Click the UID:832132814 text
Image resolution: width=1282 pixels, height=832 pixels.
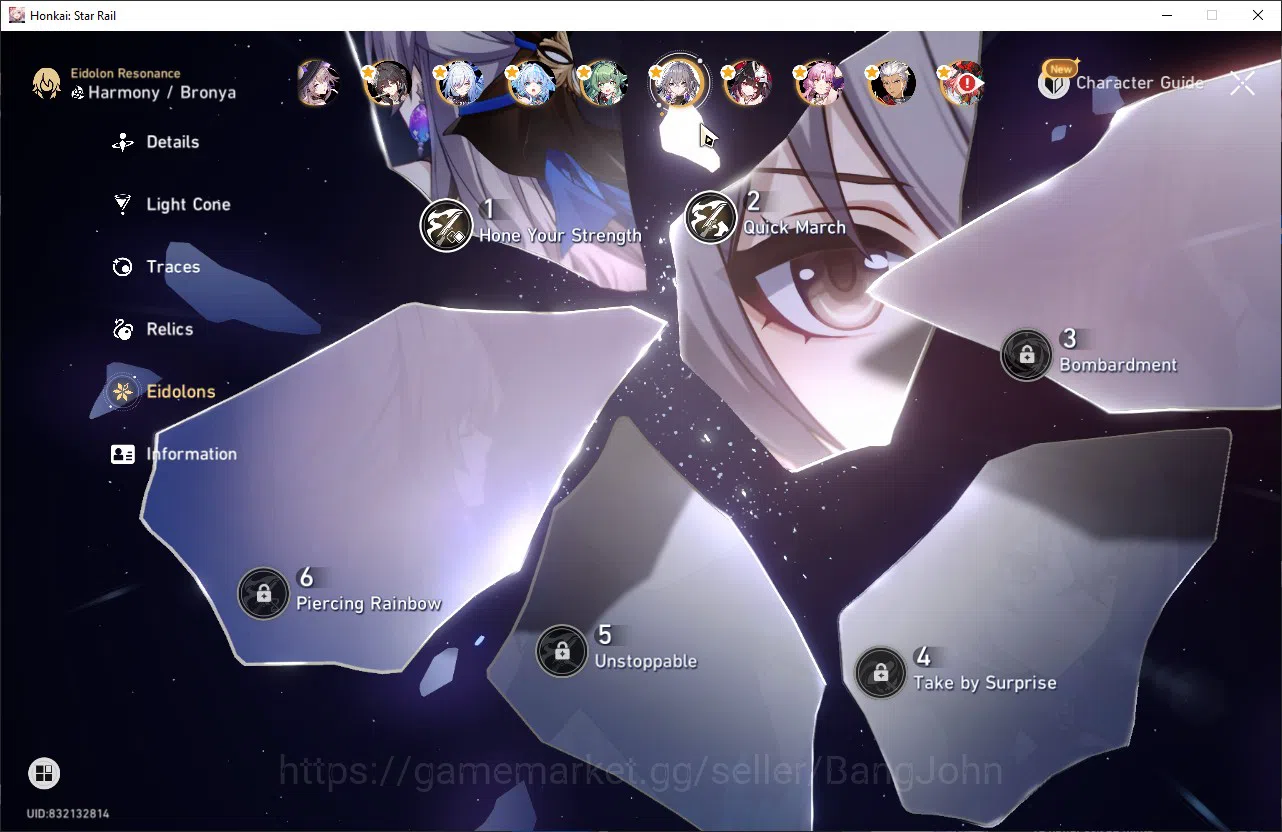(68, 814)
